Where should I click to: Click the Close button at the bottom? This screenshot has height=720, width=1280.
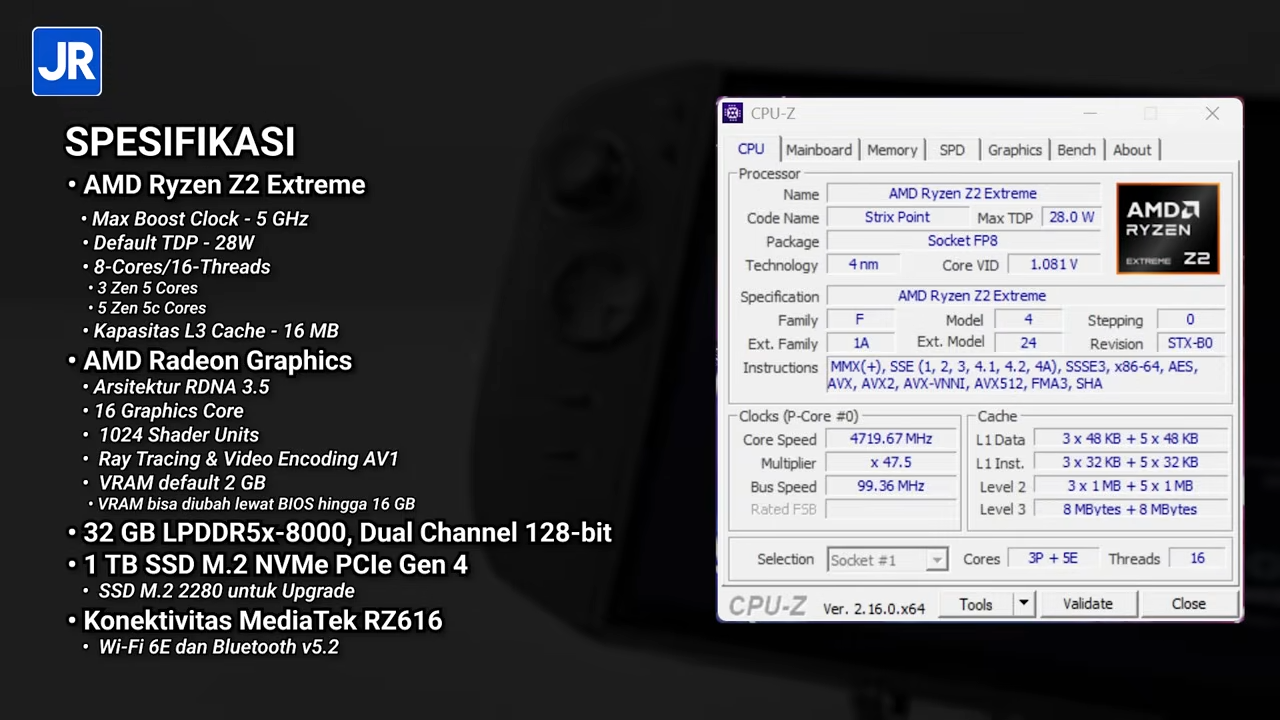[1188, 604]
